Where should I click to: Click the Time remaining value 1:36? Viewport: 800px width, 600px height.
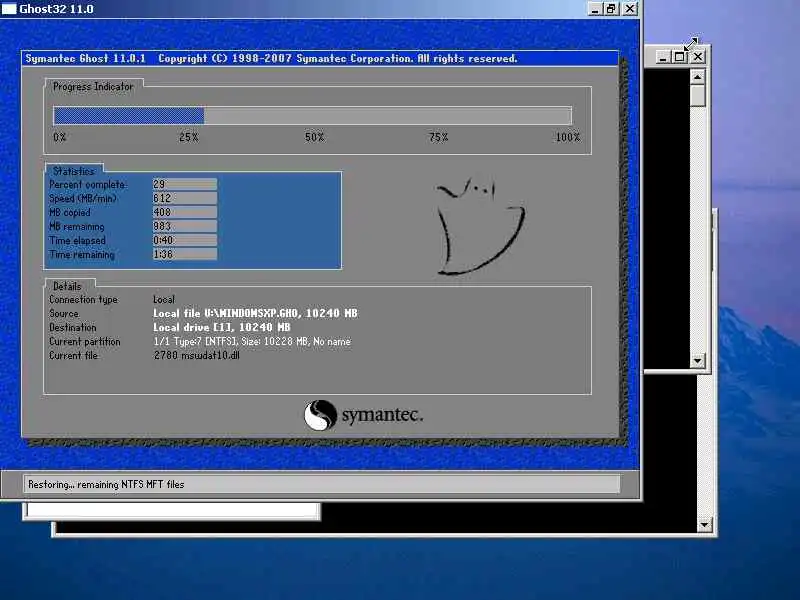(185, 254)
